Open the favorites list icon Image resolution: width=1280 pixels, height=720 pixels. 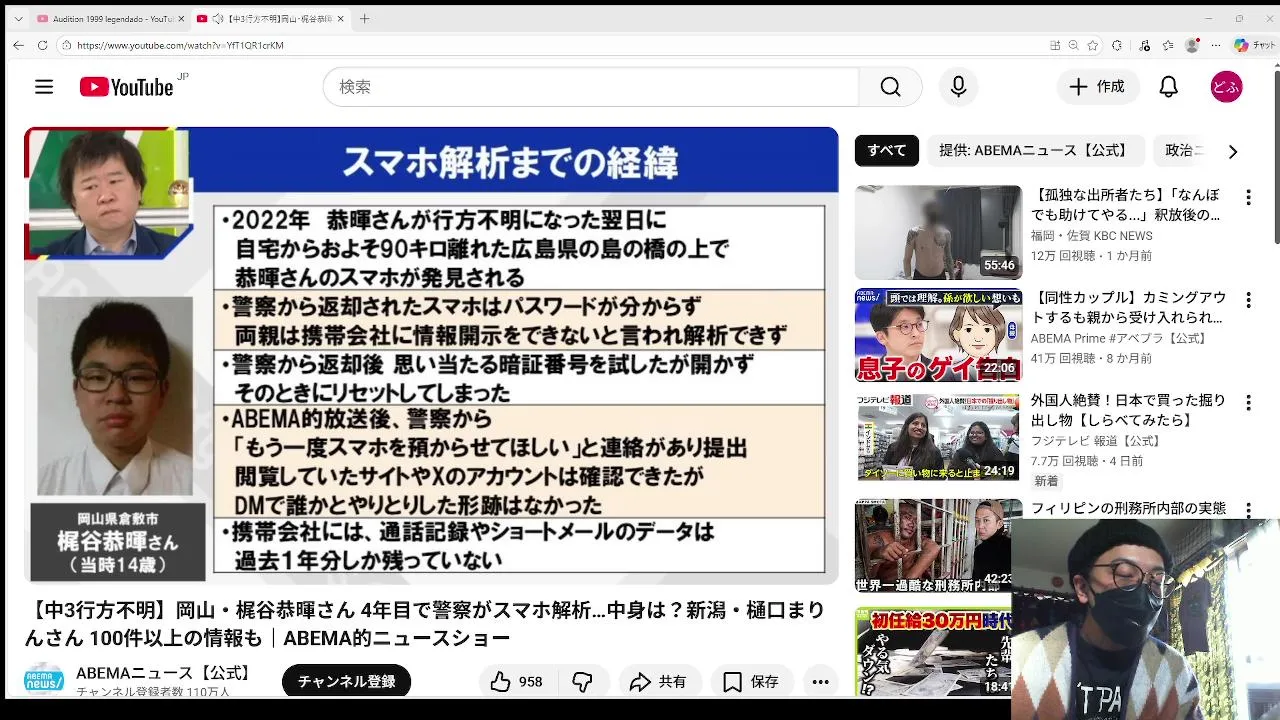pos(1168,45)
